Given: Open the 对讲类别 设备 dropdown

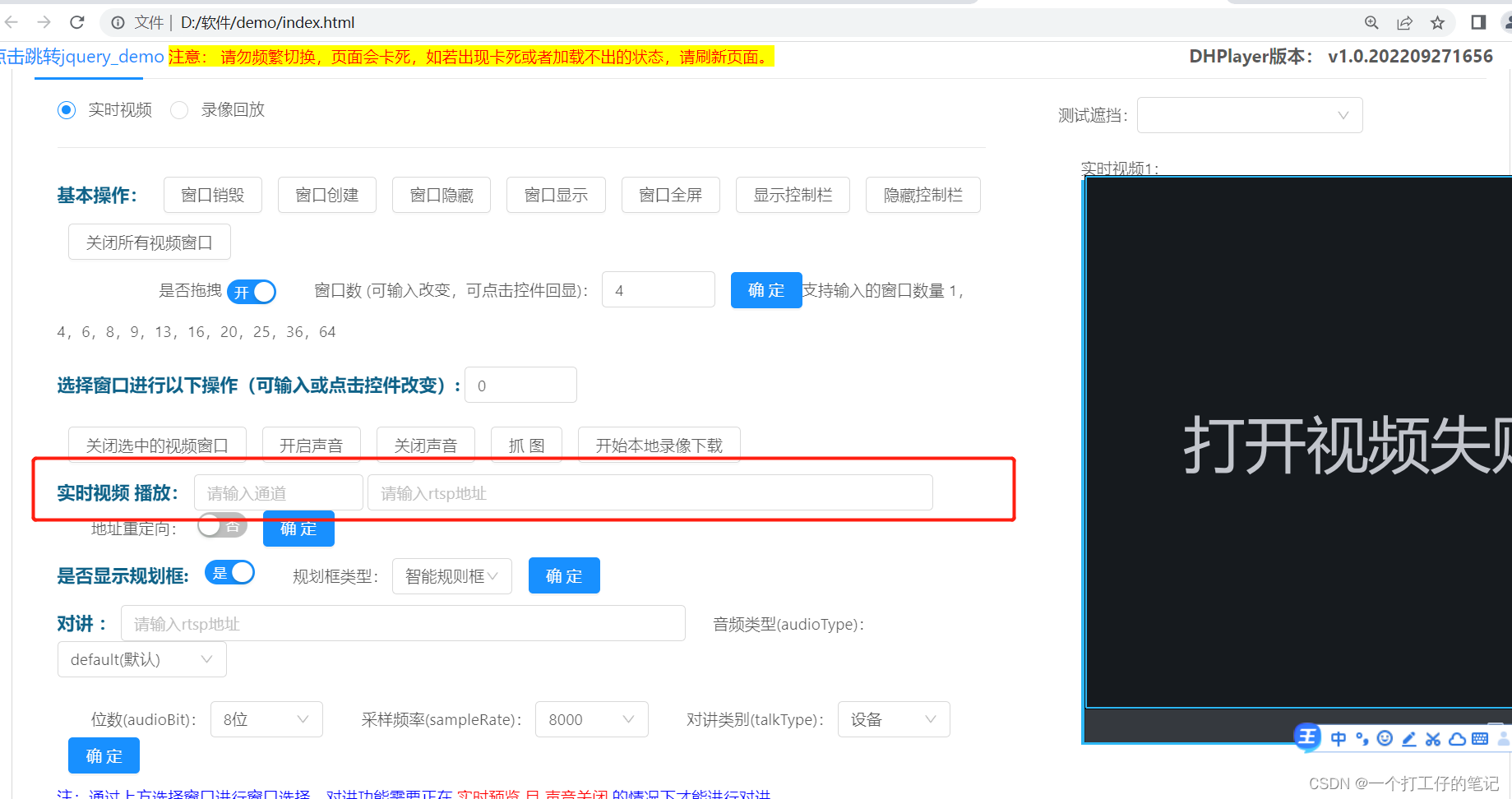Looking at the screenshot, I should pos(894,719).
